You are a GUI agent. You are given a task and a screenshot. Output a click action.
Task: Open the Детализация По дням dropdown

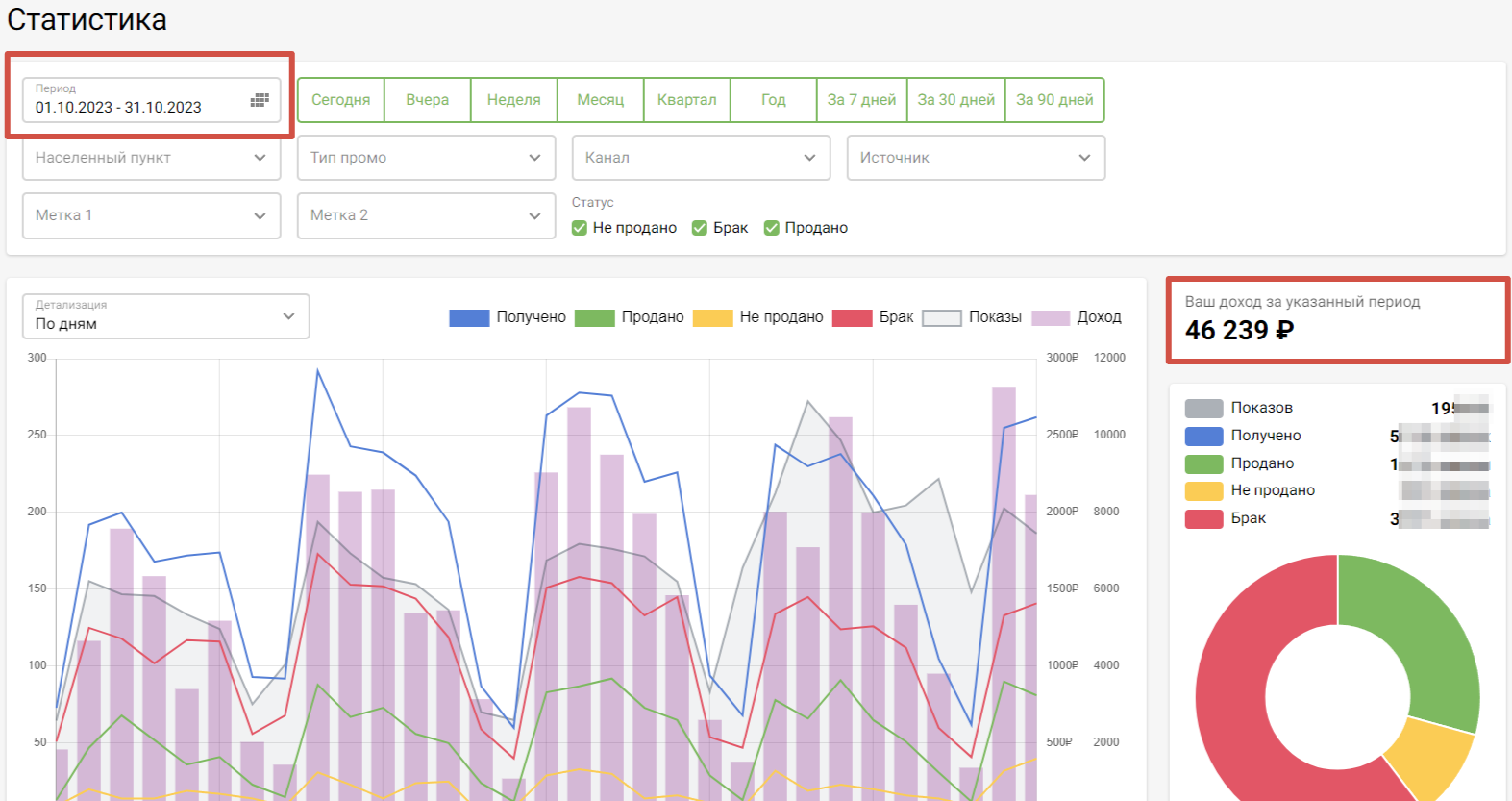[165, 316]
